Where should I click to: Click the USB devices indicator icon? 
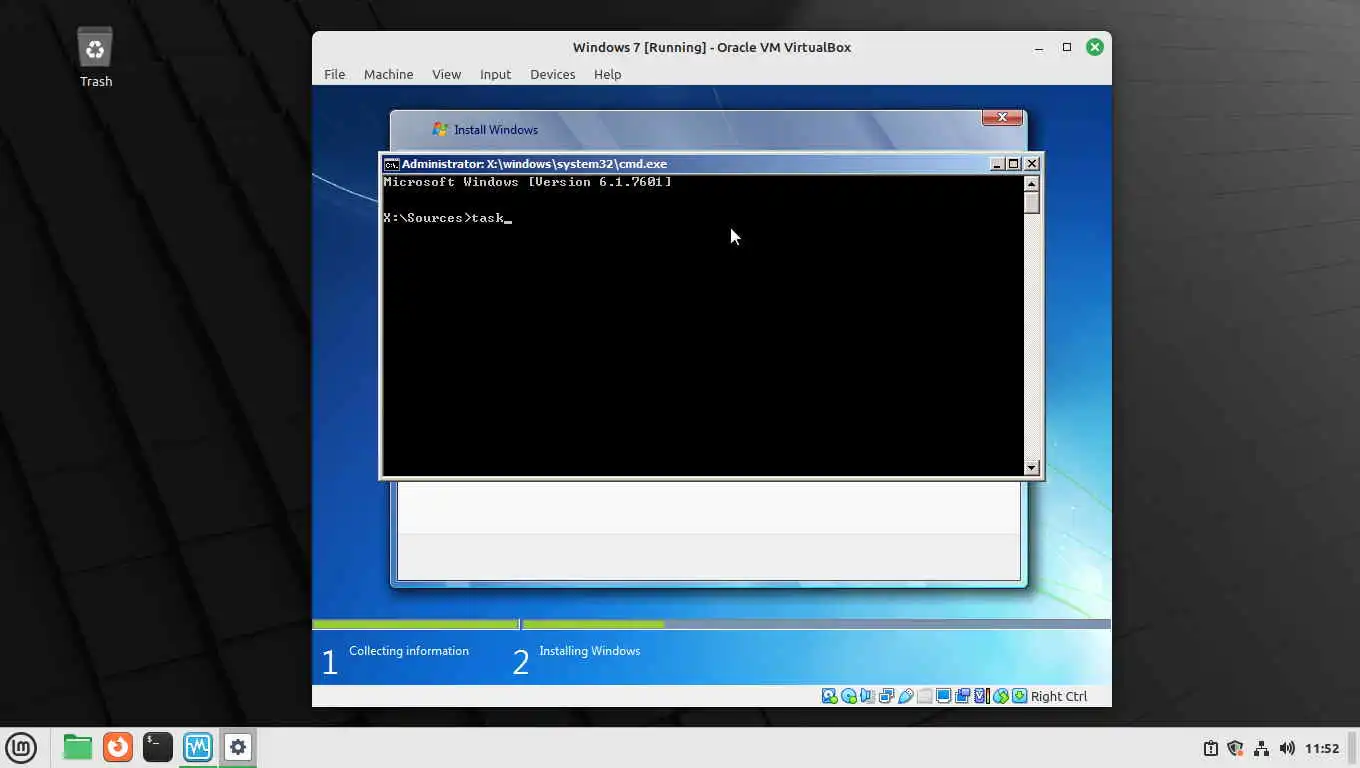(906, 696)
